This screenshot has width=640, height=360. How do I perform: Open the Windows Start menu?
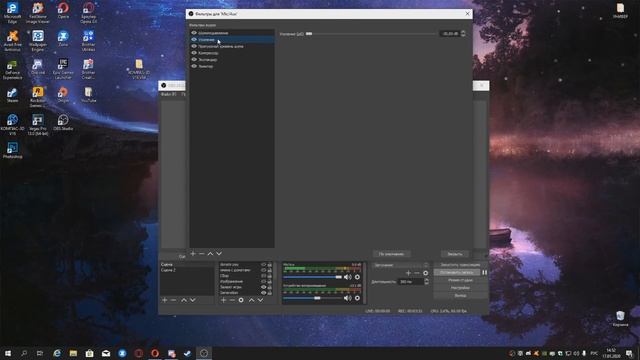pos(8,353)
